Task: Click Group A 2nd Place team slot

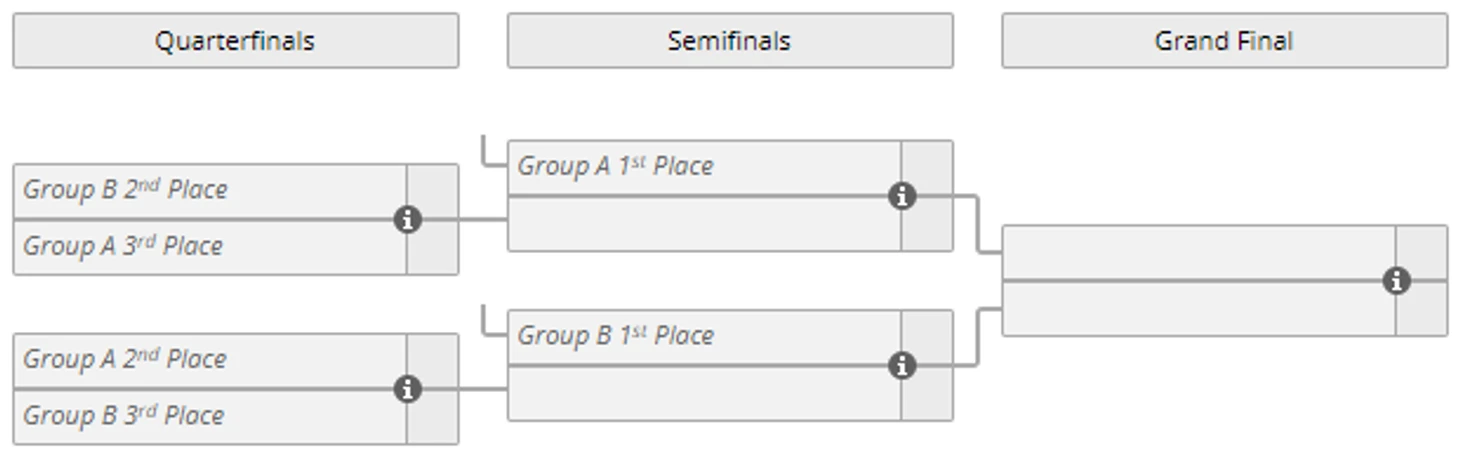Action: coord(210,360)
